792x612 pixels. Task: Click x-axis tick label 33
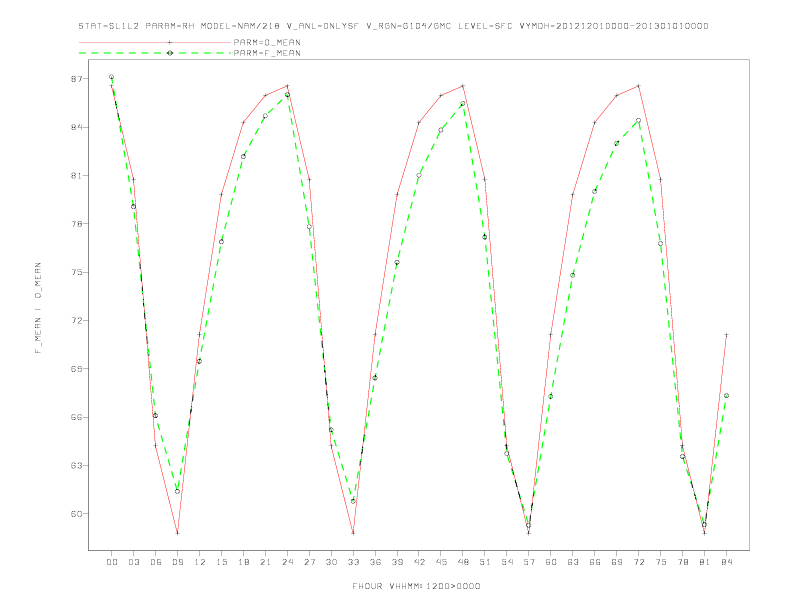[353, 562]
